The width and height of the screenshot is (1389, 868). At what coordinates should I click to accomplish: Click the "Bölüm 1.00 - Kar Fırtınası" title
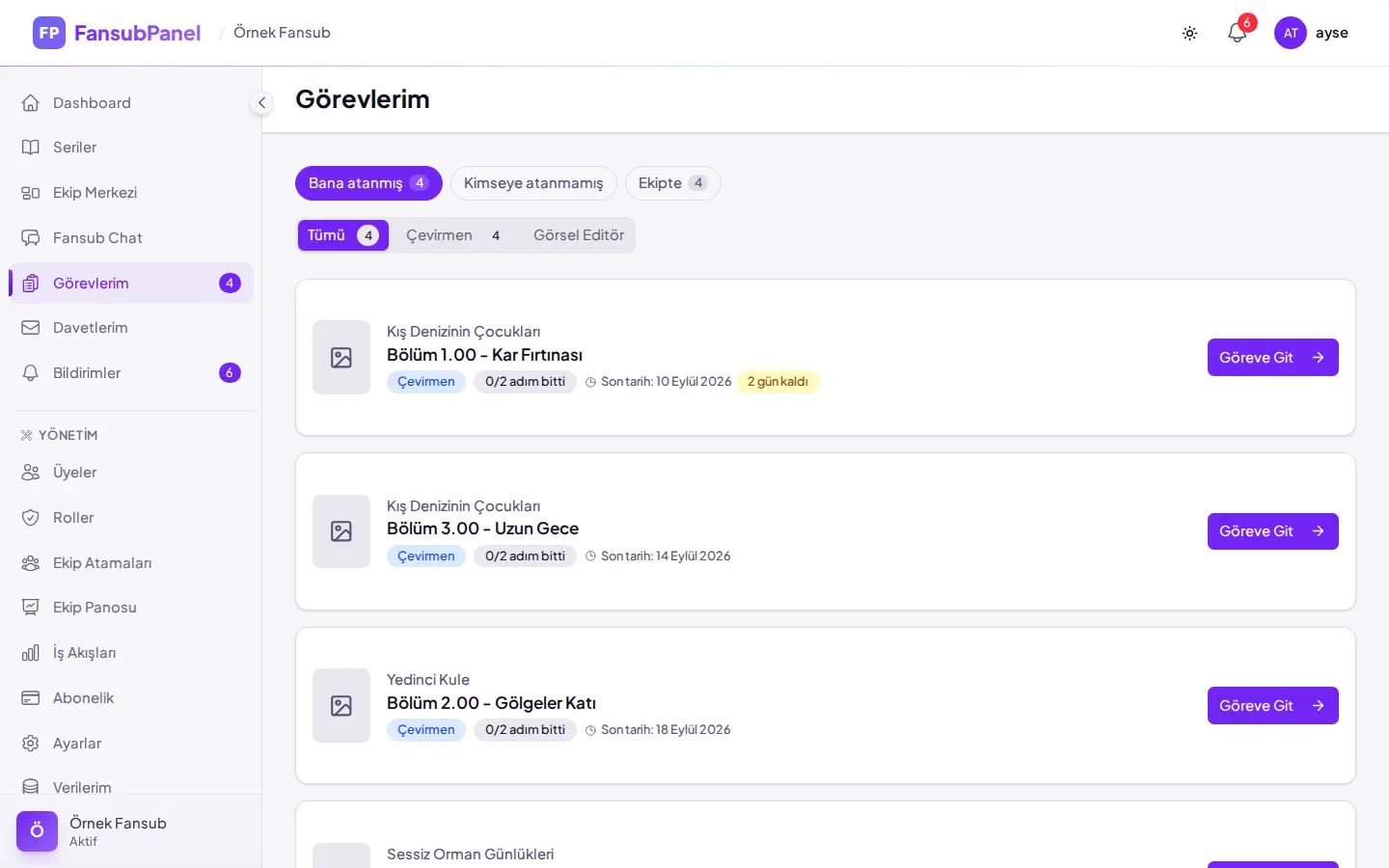pos(484,355)
